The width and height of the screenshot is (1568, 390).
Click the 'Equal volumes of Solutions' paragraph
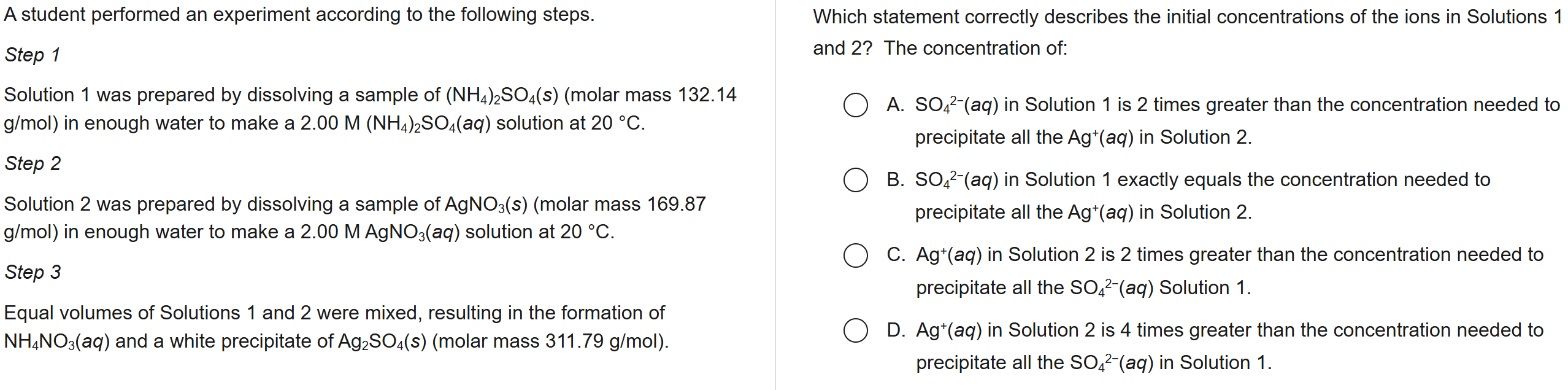click(x=336, y=327)
